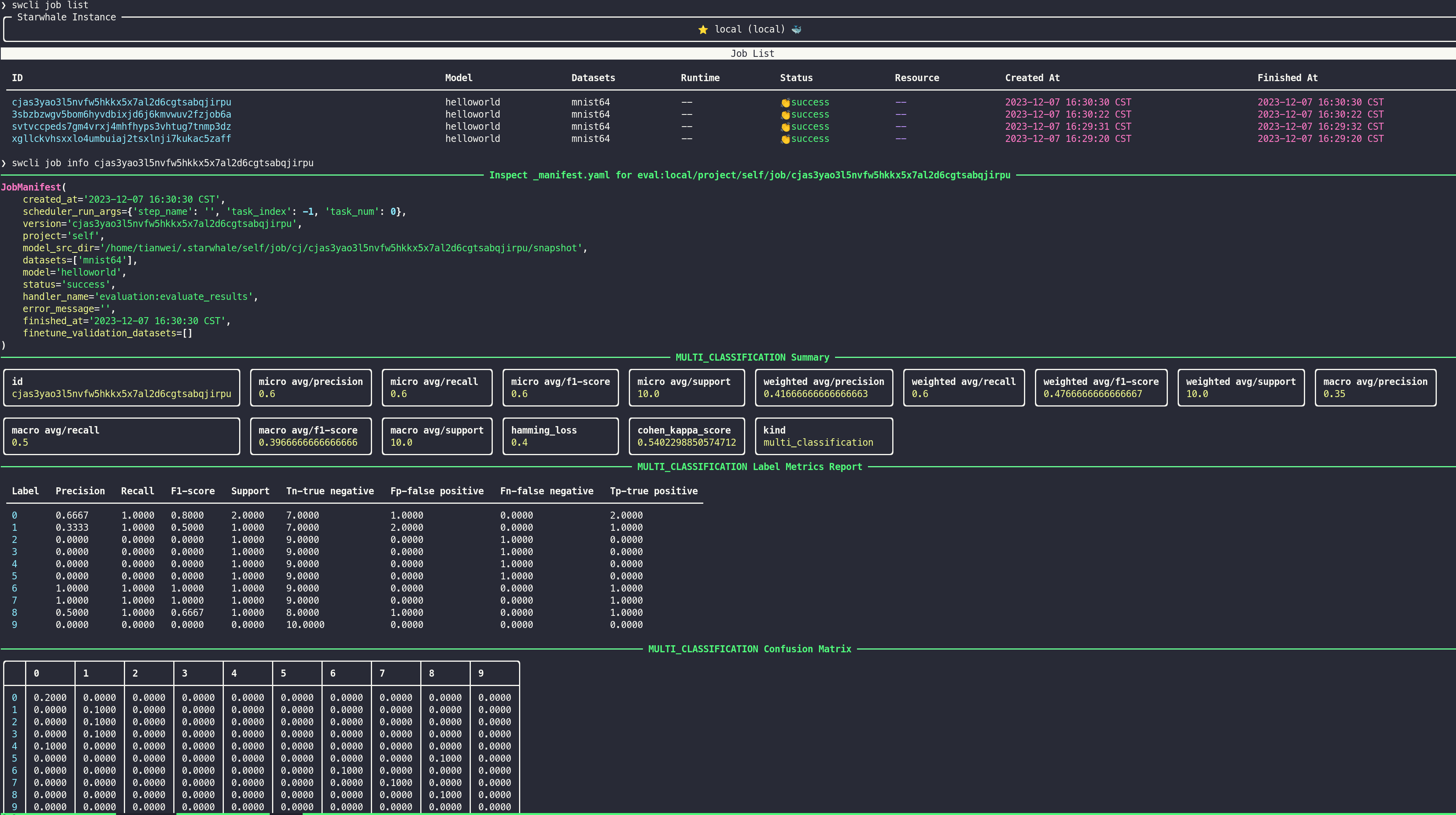Click the Fp-false positive column header

pos(437,491)
